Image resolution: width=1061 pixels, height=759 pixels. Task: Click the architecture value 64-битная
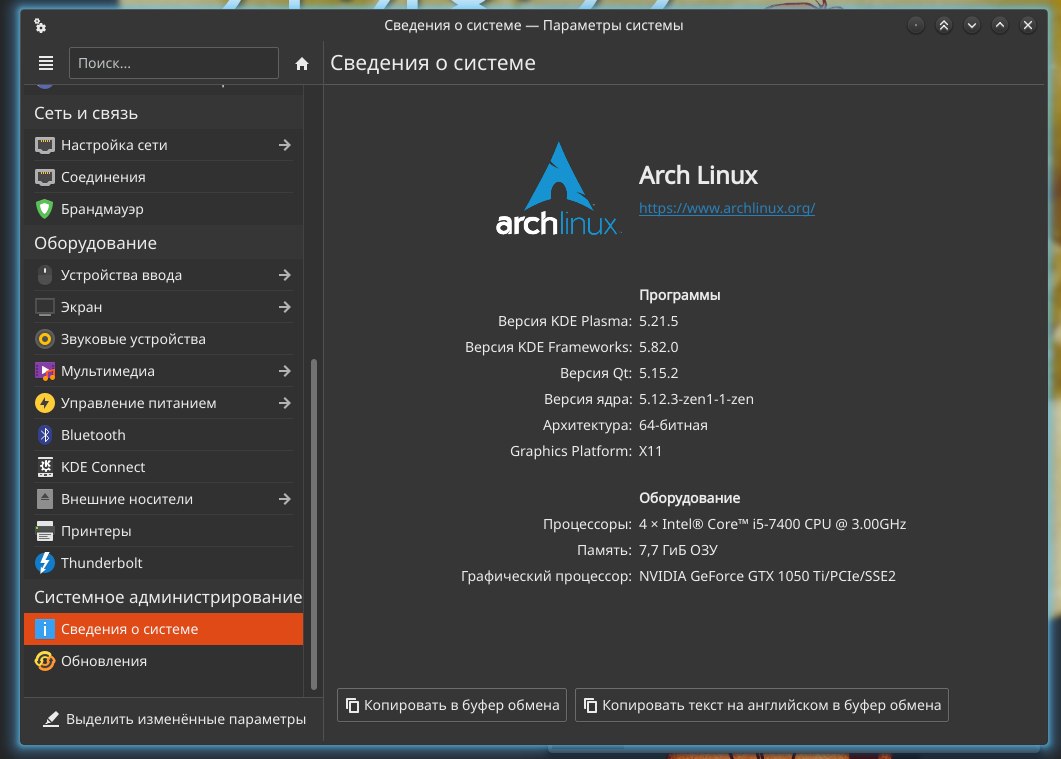(x=673, y=426)
